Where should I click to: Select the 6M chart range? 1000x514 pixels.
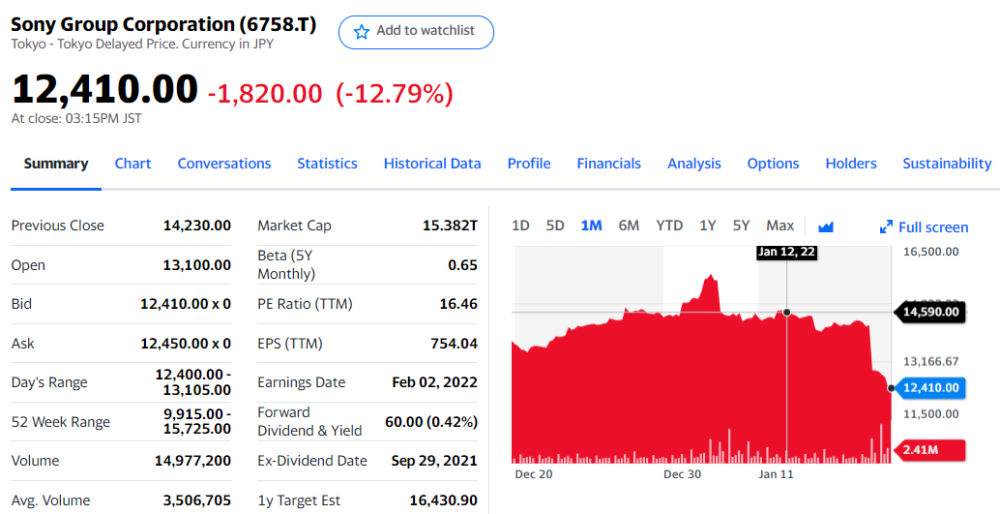pyautogui.click(x=628, y=226)
